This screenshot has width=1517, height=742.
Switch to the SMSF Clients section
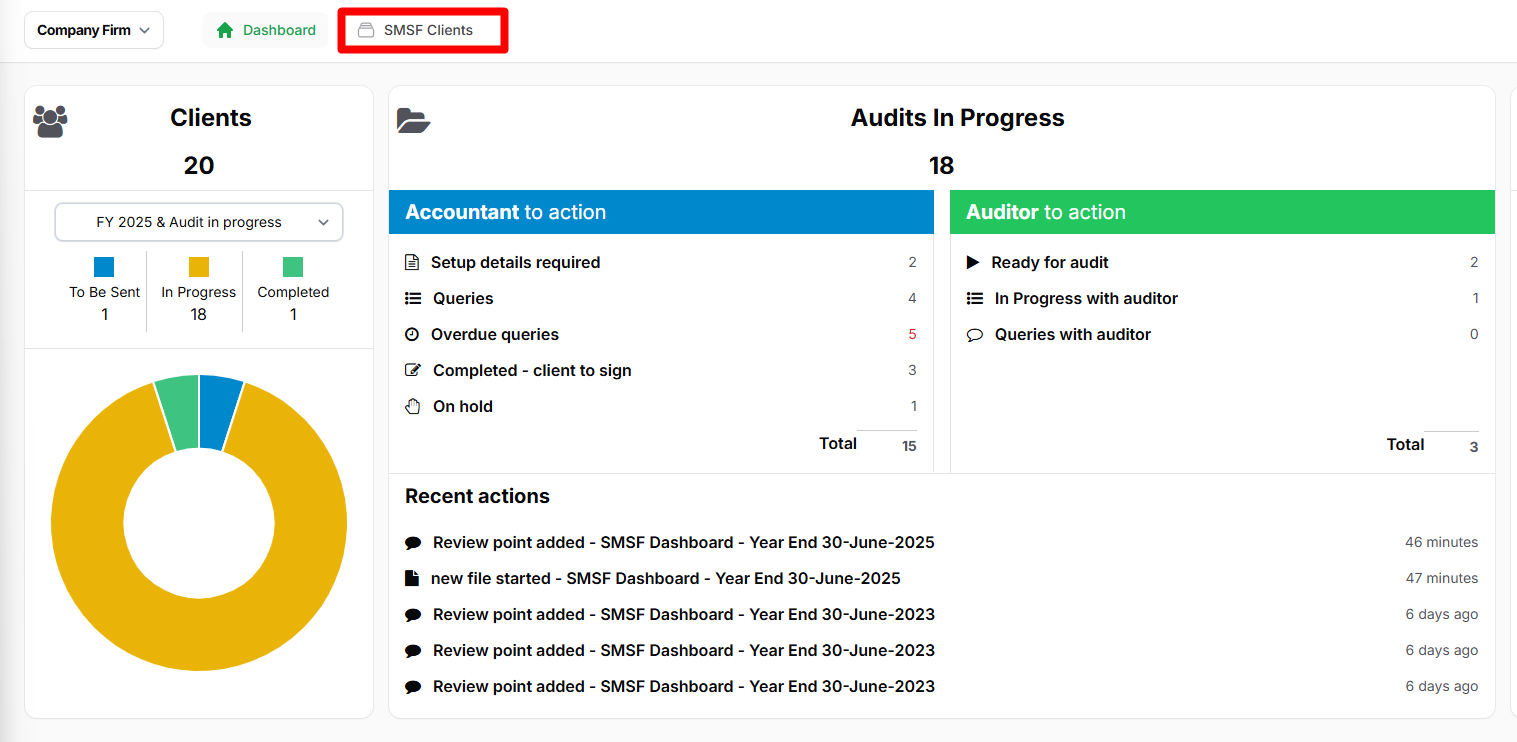tap(421, 30)
